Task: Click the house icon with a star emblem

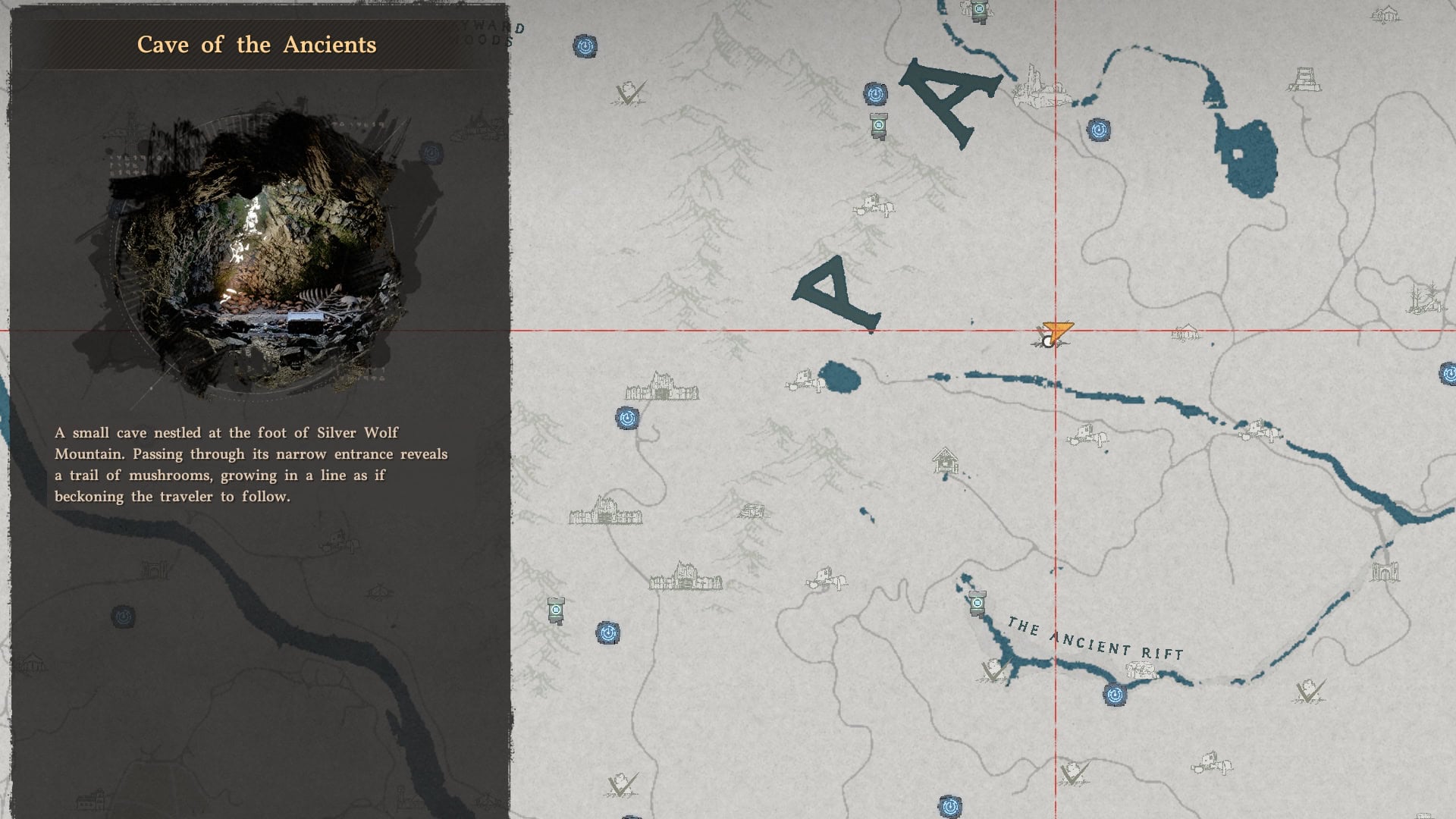Action: tap(945, 460)
